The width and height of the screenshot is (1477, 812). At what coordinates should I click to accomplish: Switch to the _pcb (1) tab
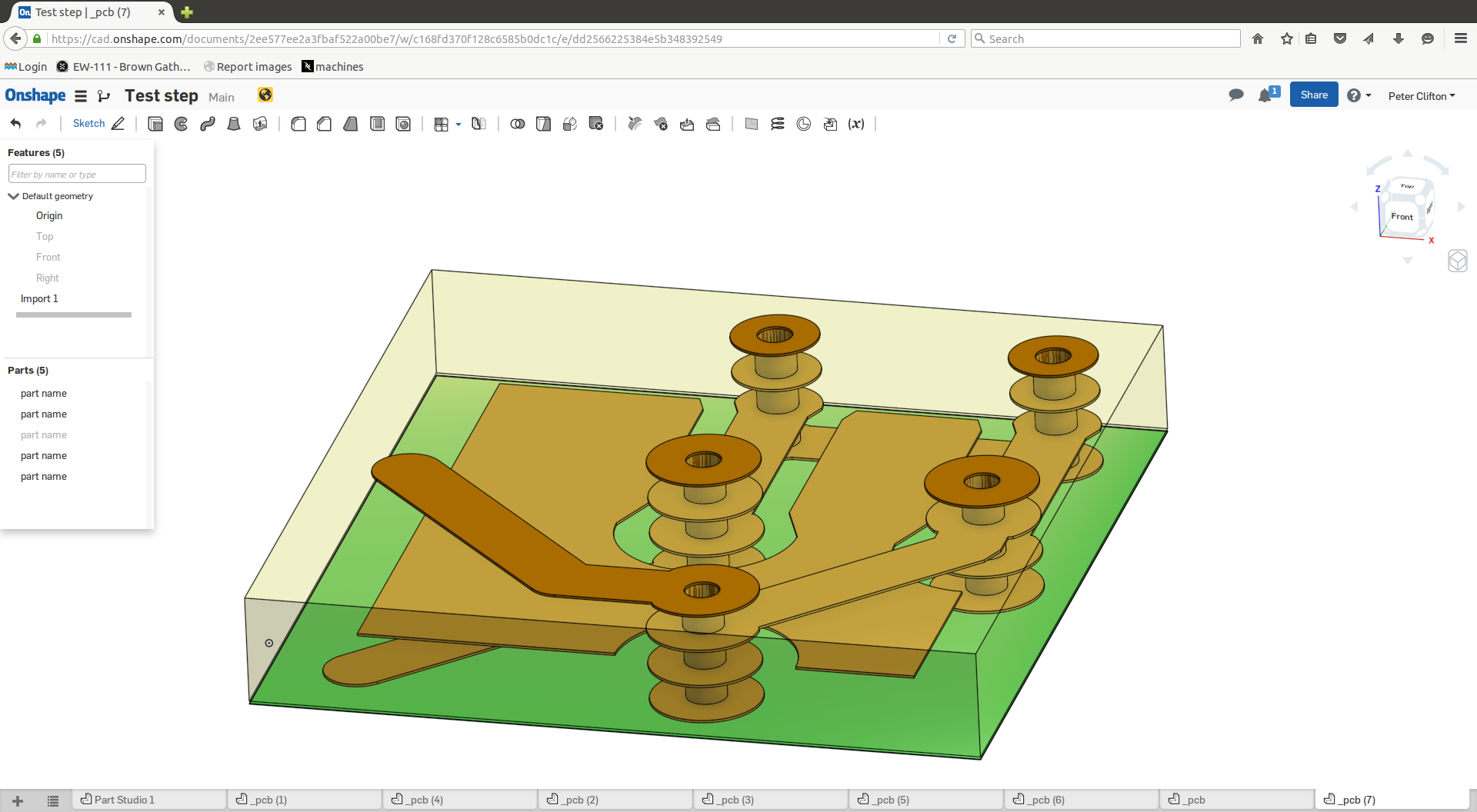pos(305,800)
